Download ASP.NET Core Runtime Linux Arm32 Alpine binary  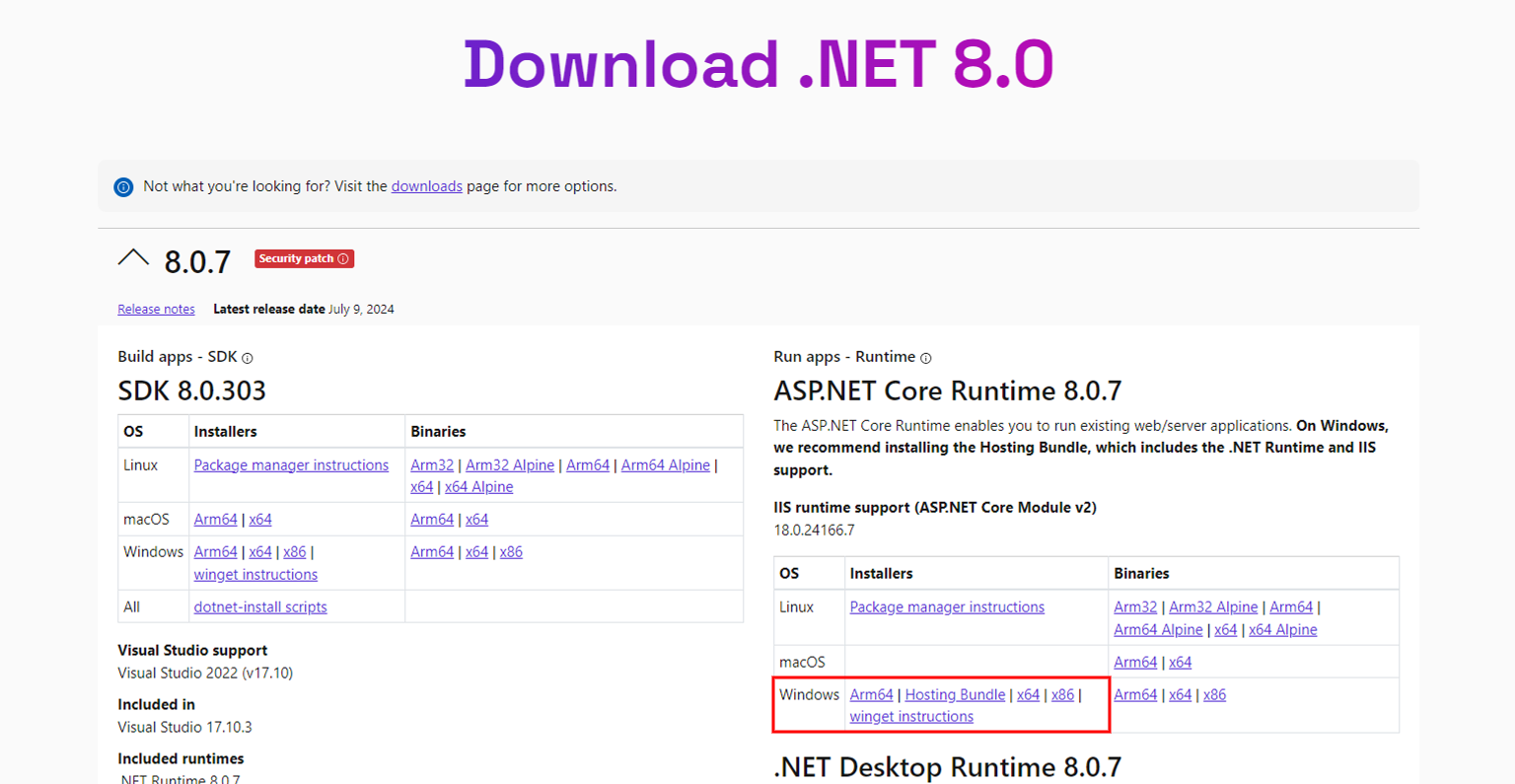click(x=1213, y=607)
